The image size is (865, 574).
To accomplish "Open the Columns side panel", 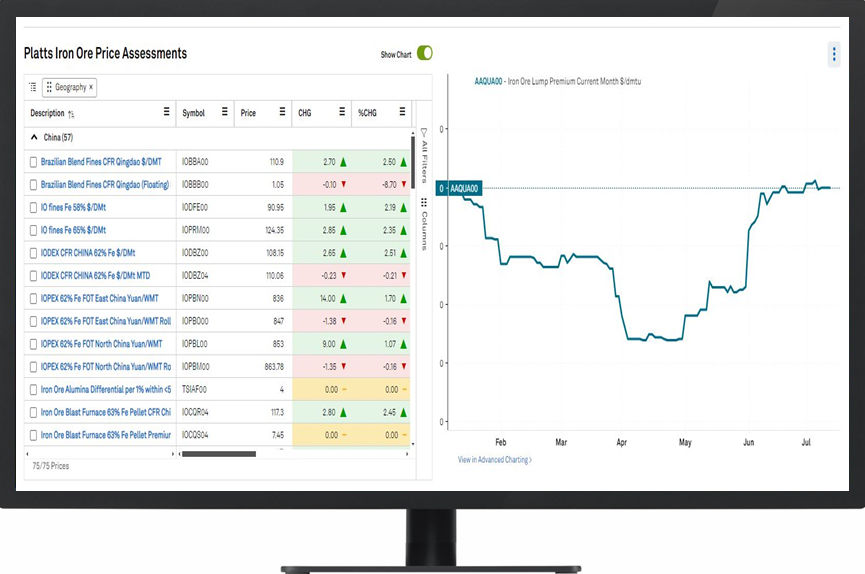I will point(423,224).
